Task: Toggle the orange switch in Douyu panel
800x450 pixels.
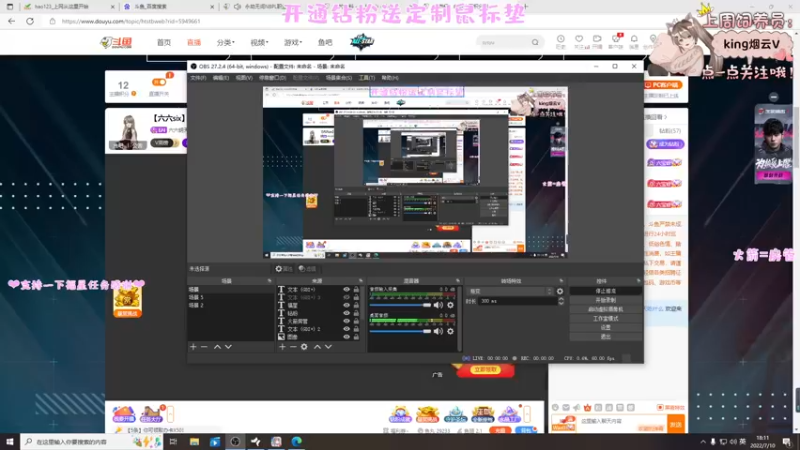Action: tap(159, 82)
